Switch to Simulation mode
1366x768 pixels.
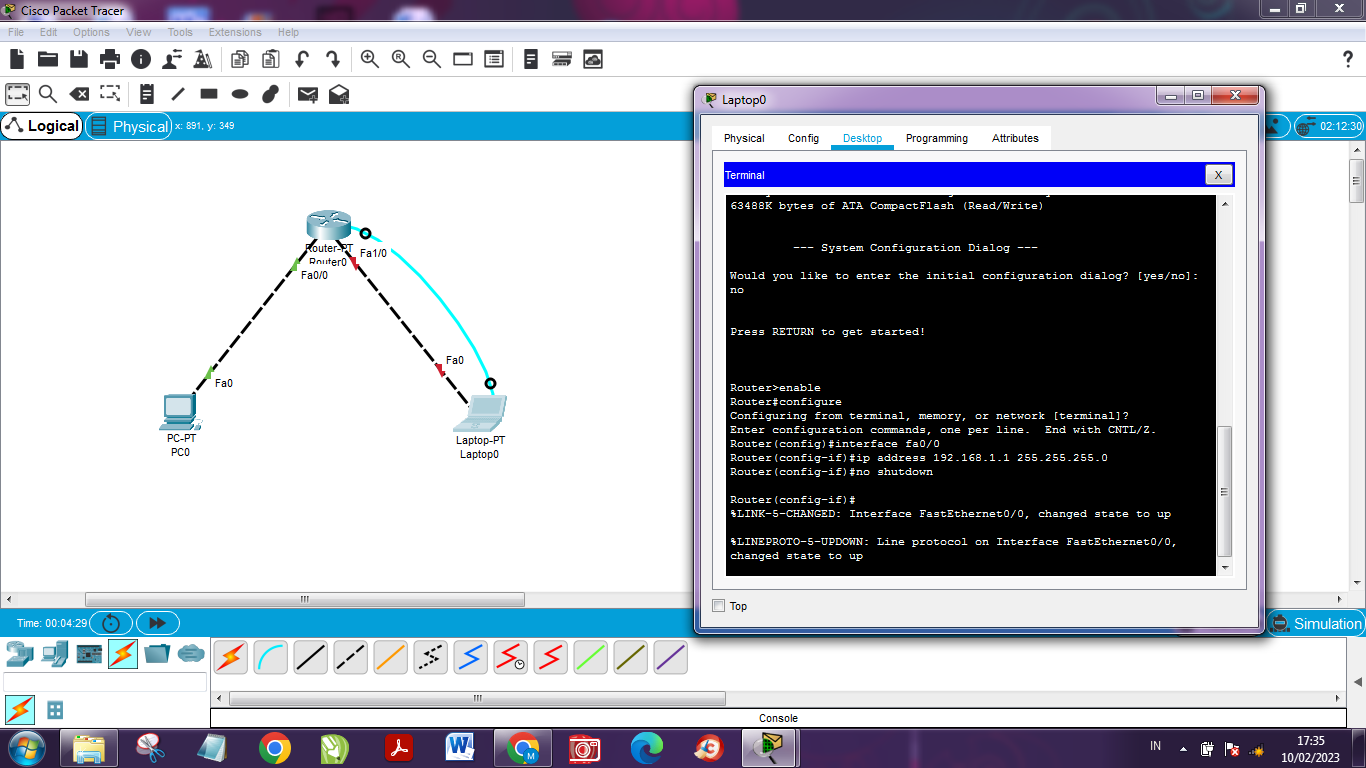1316,623
